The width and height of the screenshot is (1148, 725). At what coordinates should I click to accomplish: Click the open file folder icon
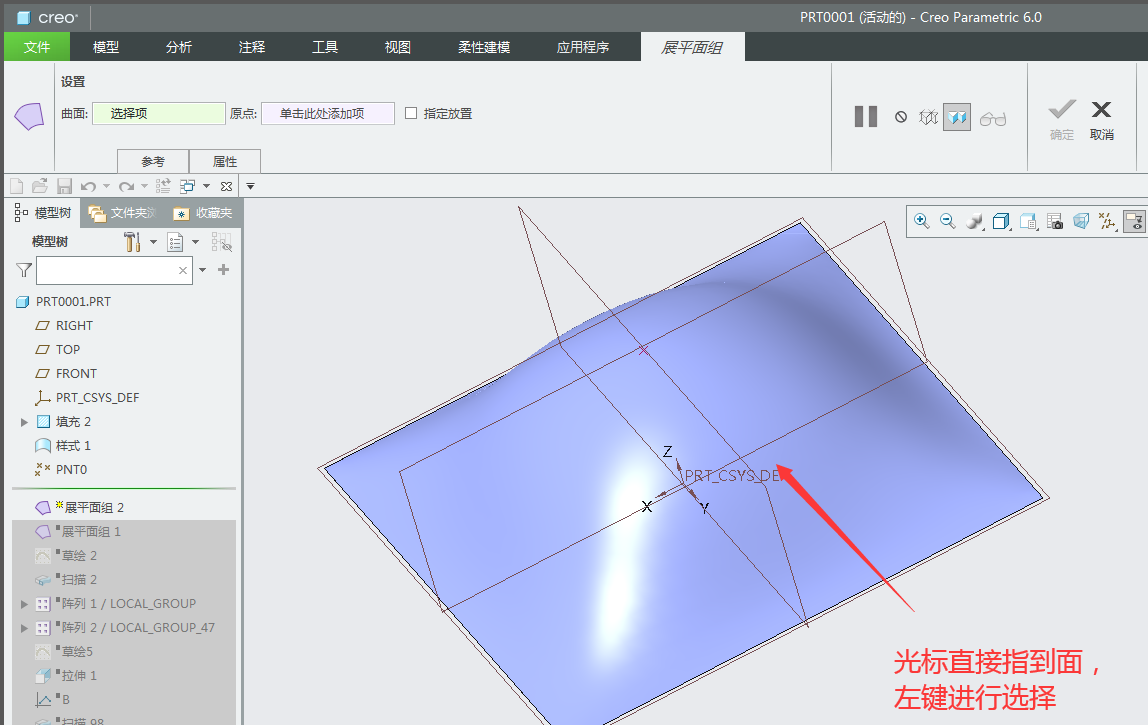[x=40, y=186]
